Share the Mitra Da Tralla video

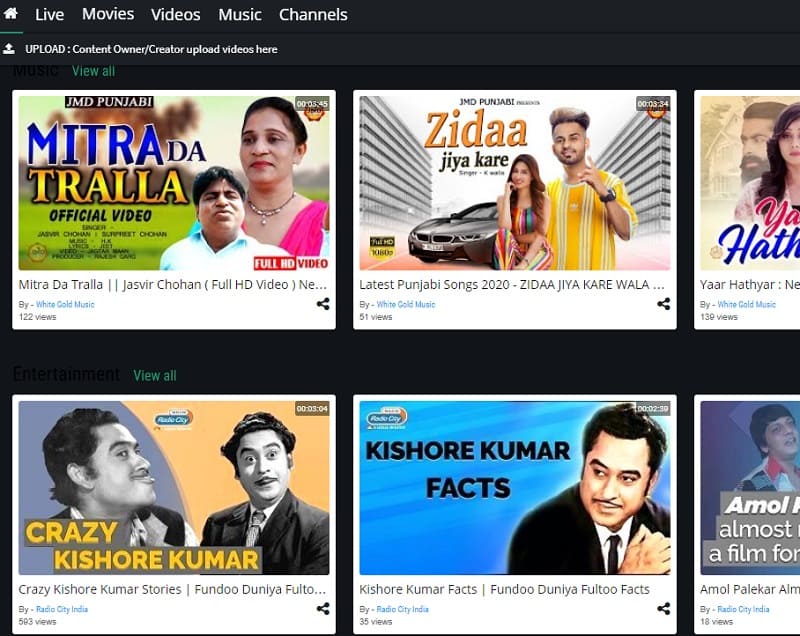pyautogui.click(x=323, y=304)
